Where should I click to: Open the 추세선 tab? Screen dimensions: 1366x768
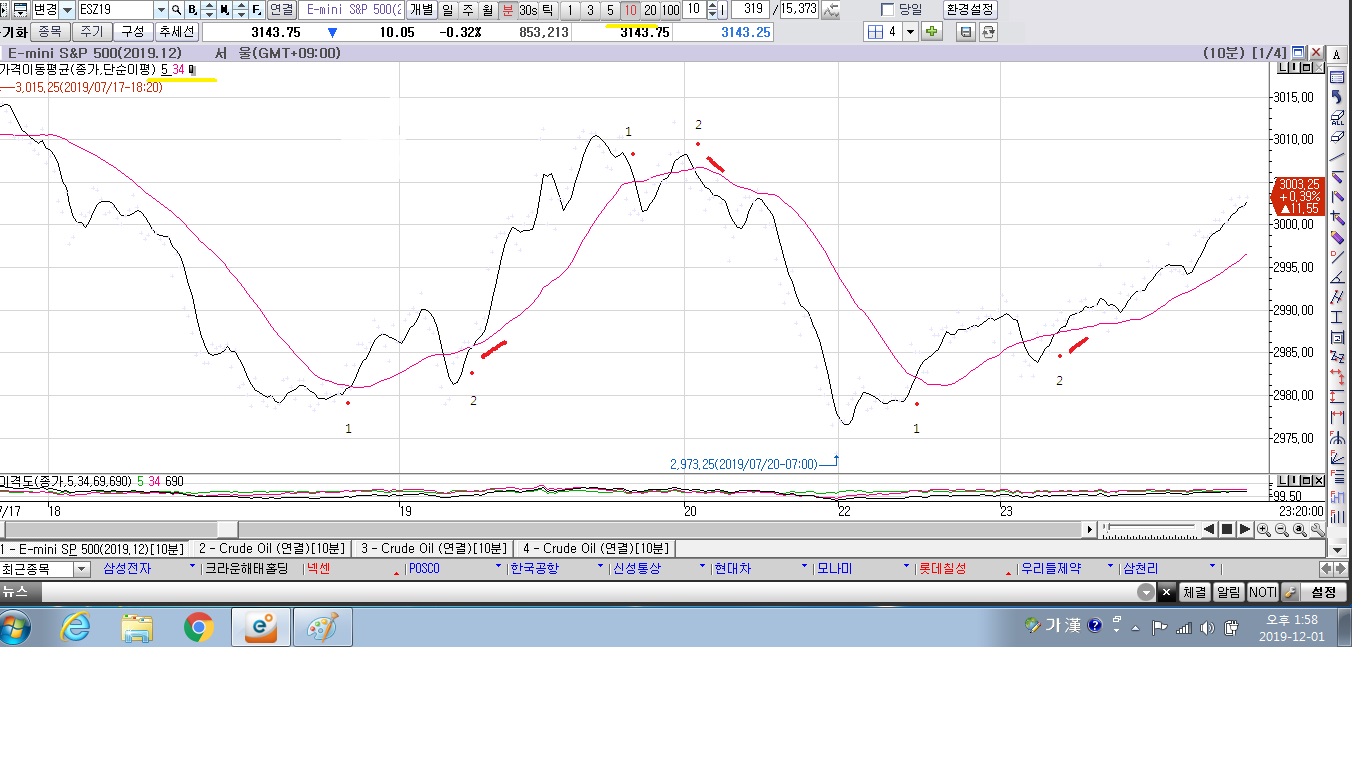point(177,32)
